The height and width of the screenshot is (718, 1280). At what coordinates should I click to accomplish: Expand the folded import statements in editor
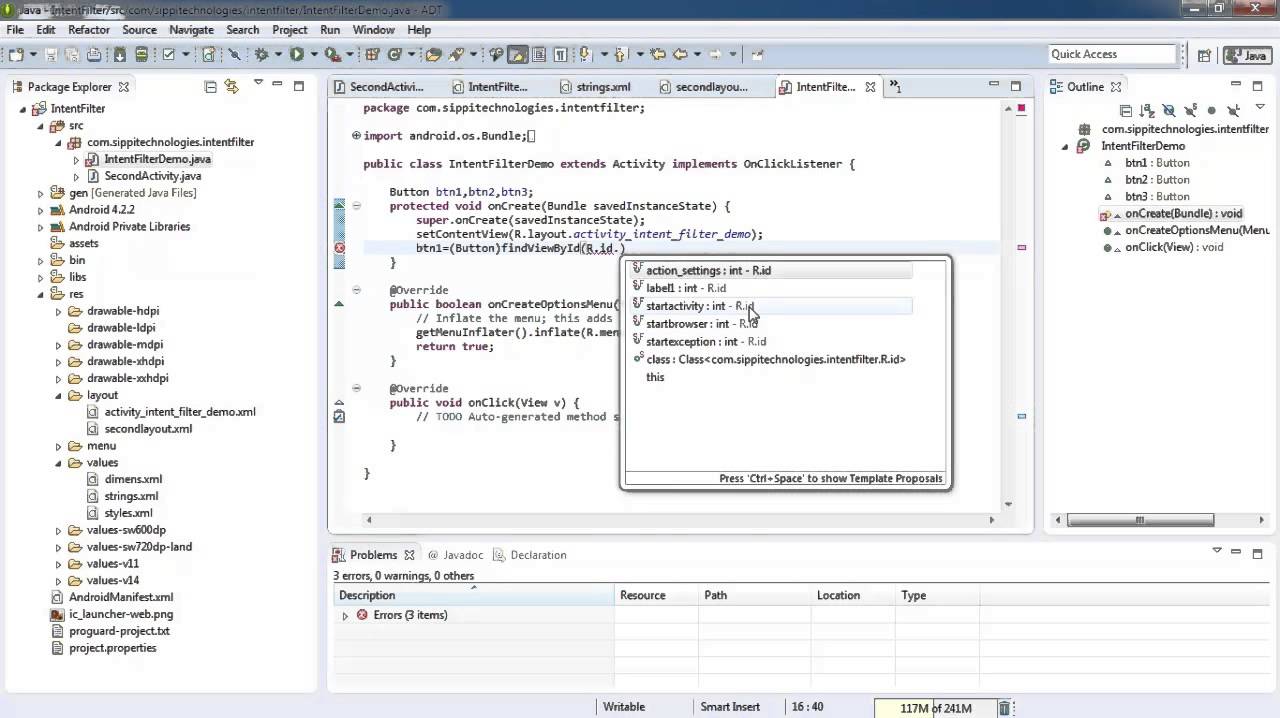[356, 135]
